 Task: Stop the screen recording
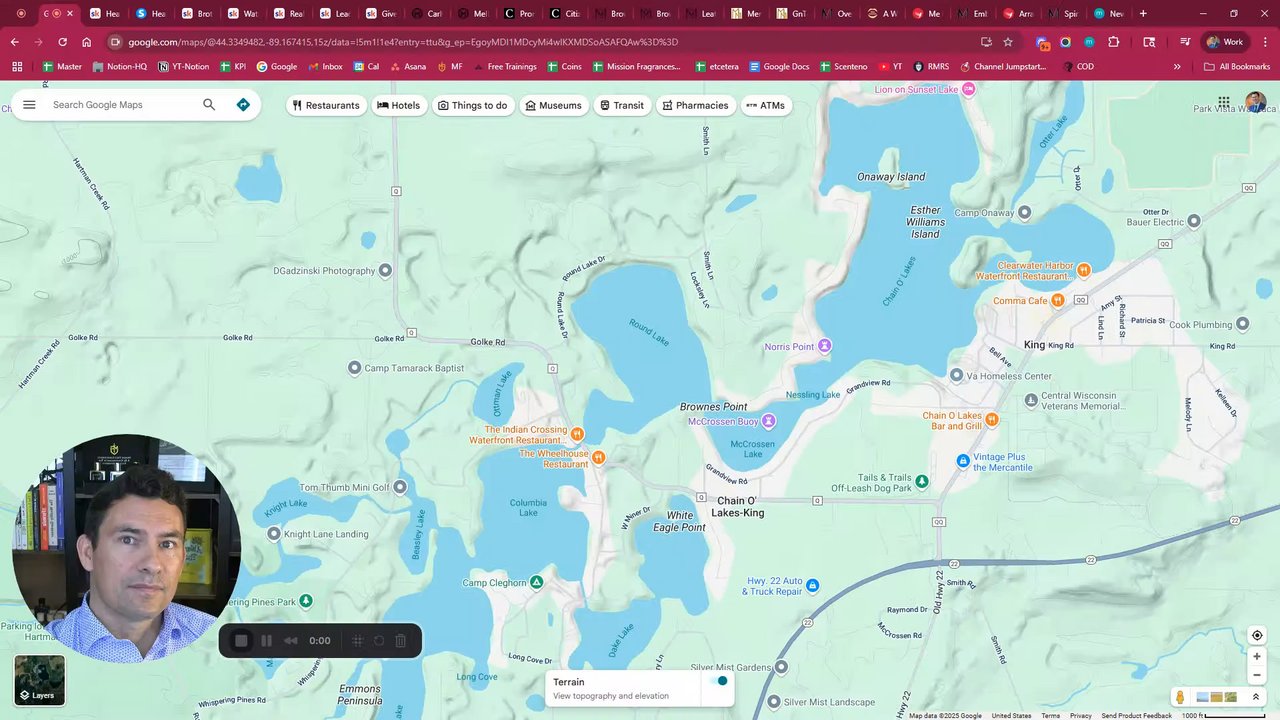(x=241, y=641)
